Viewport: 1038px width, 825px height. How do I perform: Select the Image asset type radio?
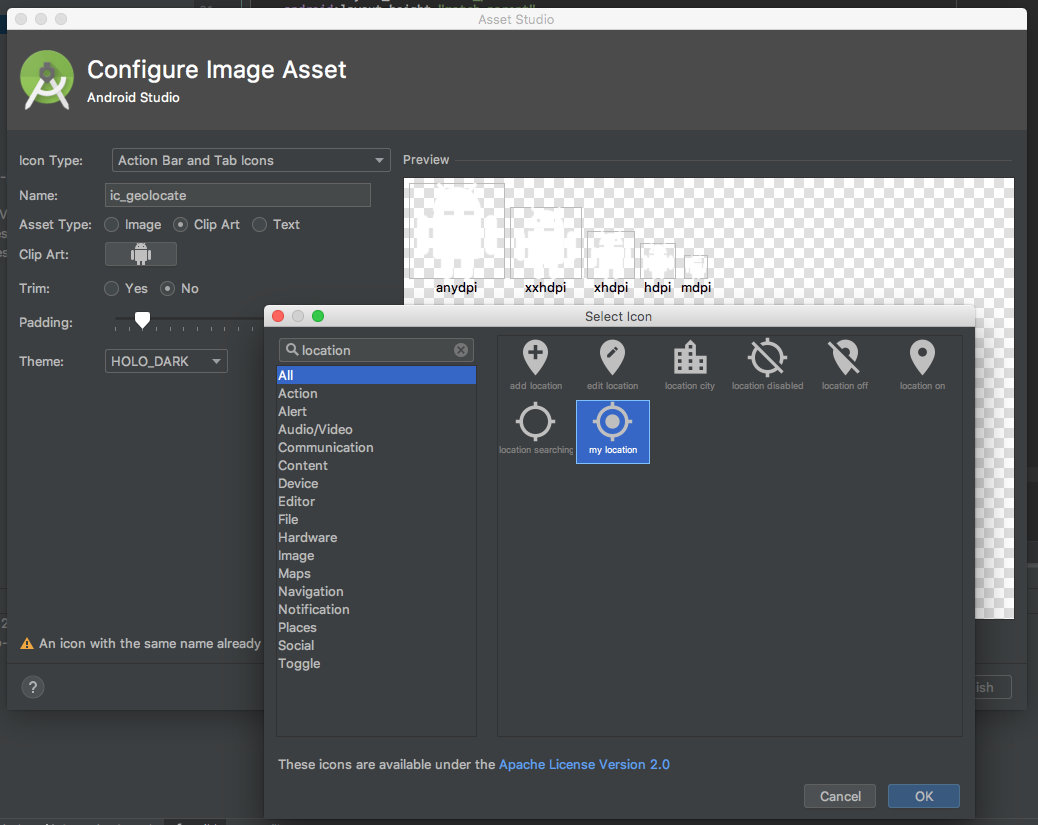(x=112, y=225)
